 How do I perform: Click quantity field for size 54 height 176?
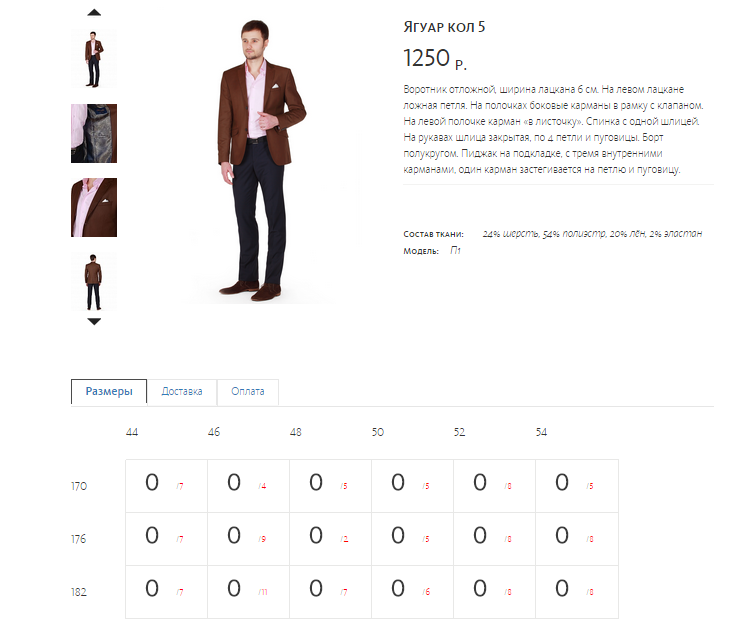(562, 535)
